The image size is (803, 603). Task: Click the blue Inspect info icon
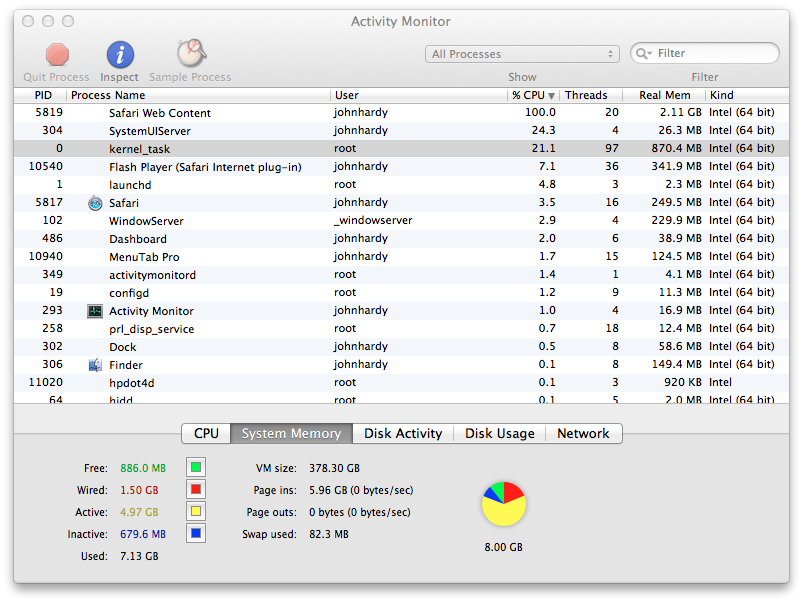tap(120, 54)
